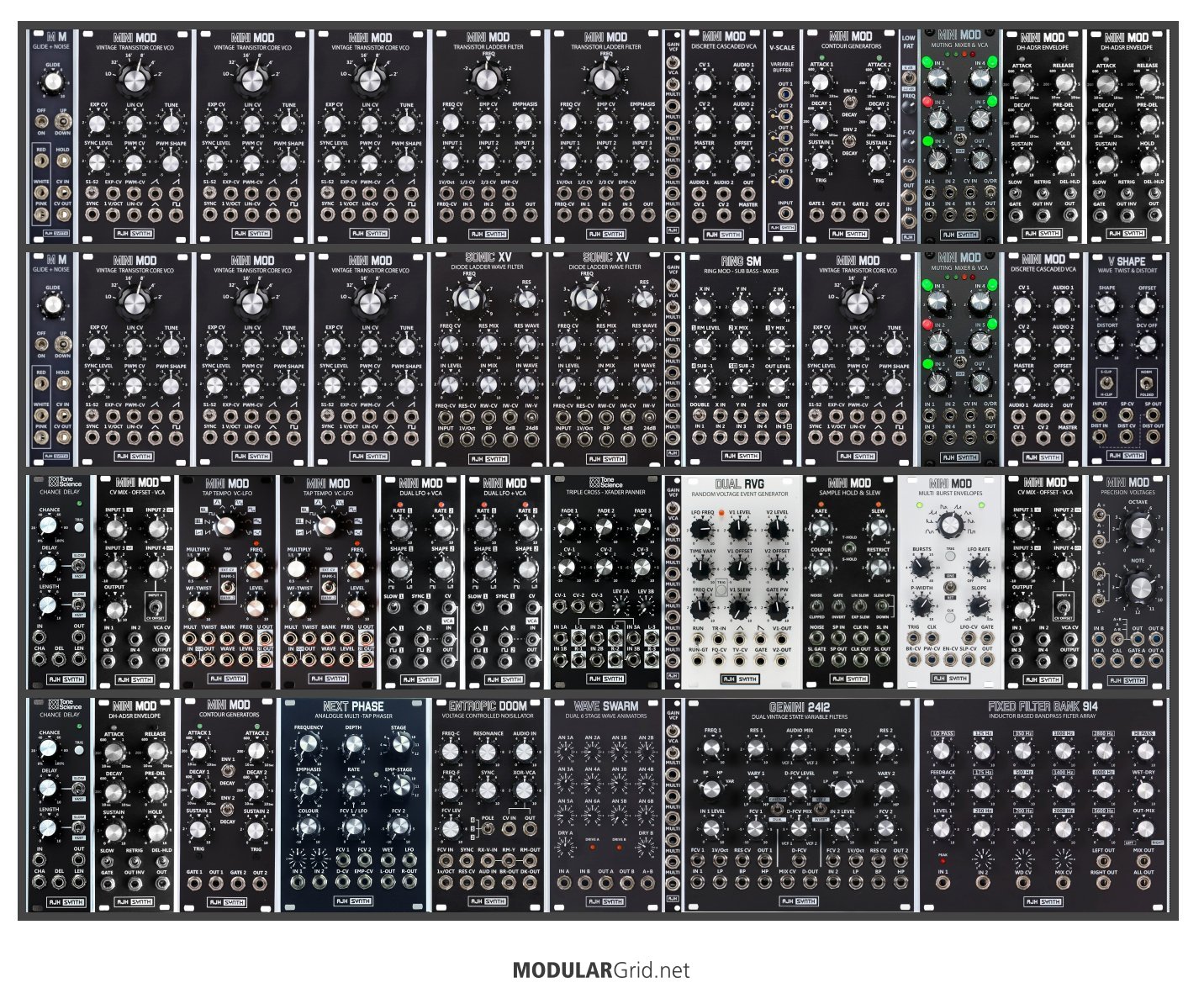Click the "GEMINI 2412" module title
Screen dimensions: 1204x988
799,706
